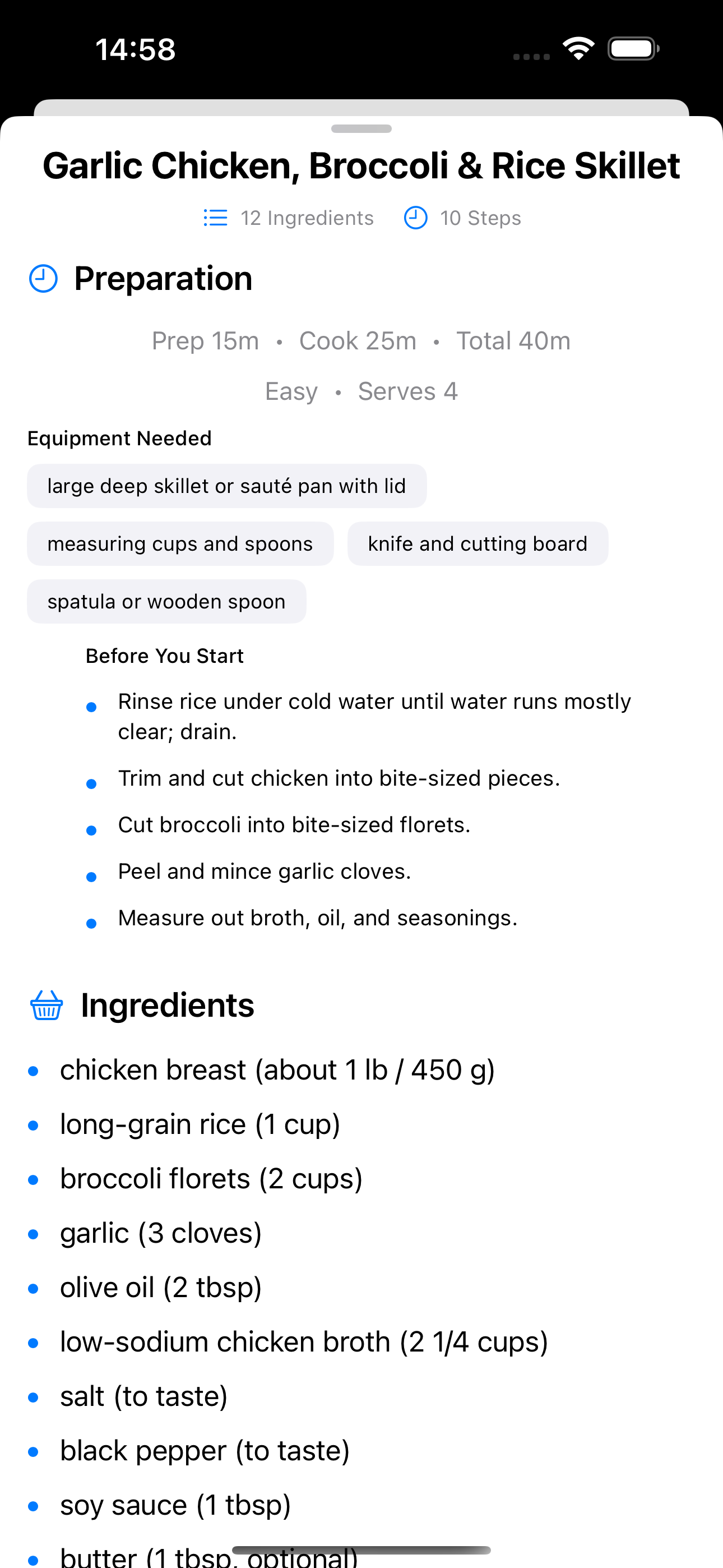Screen dimensions: 723x1568
Task: Select the chicken breast ingredient entry
Action: click(277, 1069)
